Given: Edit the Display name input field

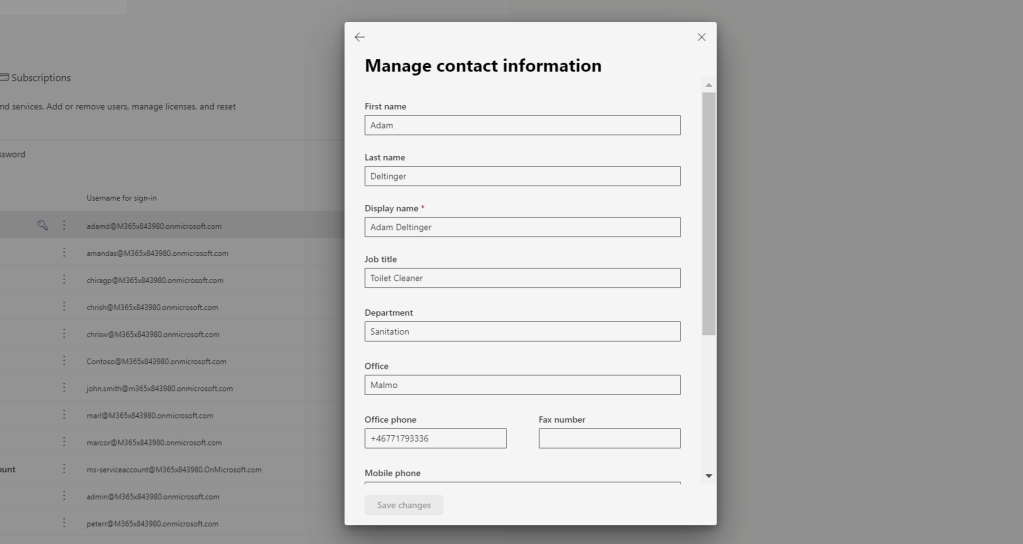Looking at the screenshot, I should tap(522, 227).
